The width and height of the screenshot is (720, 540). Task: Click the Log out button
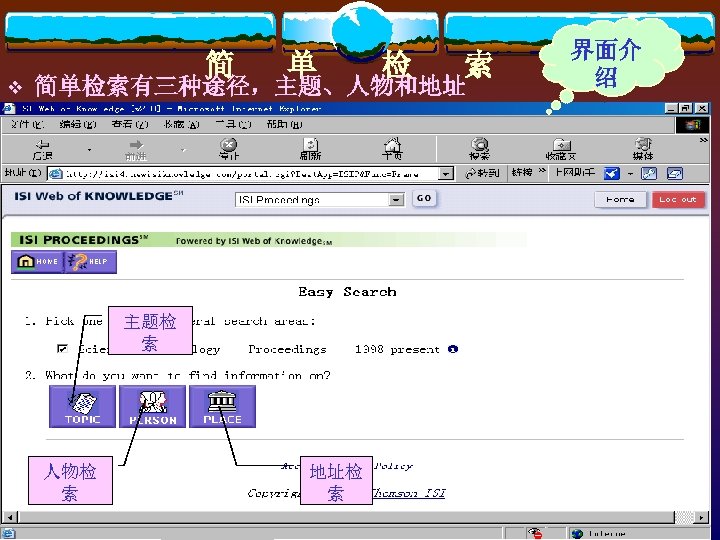[678, 200]
